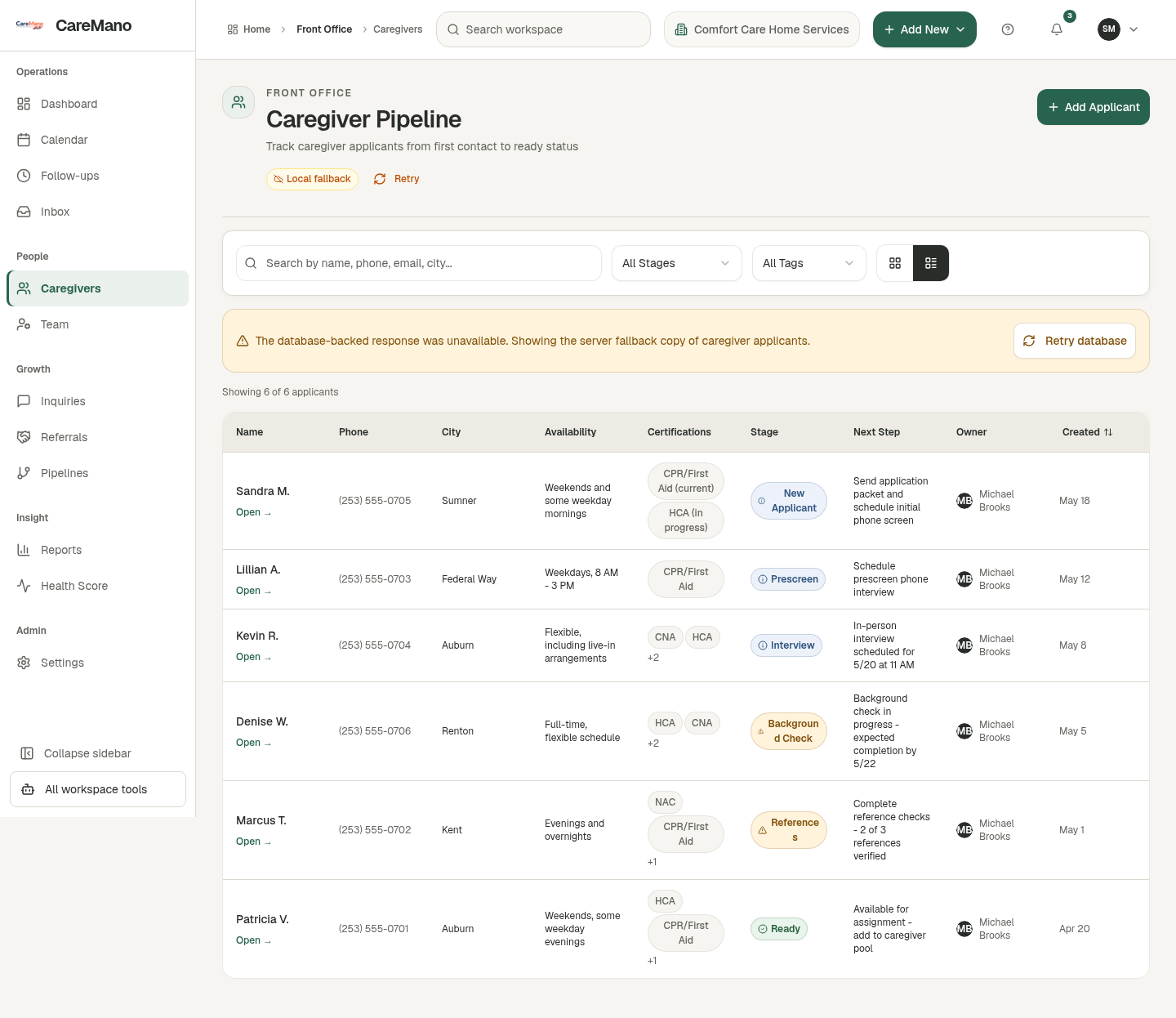Image resolution: width=1176 pixels, height=1018 pixels.
Task: Open Comfort Care Home Services workspace selector
Action: click(761, 29)
